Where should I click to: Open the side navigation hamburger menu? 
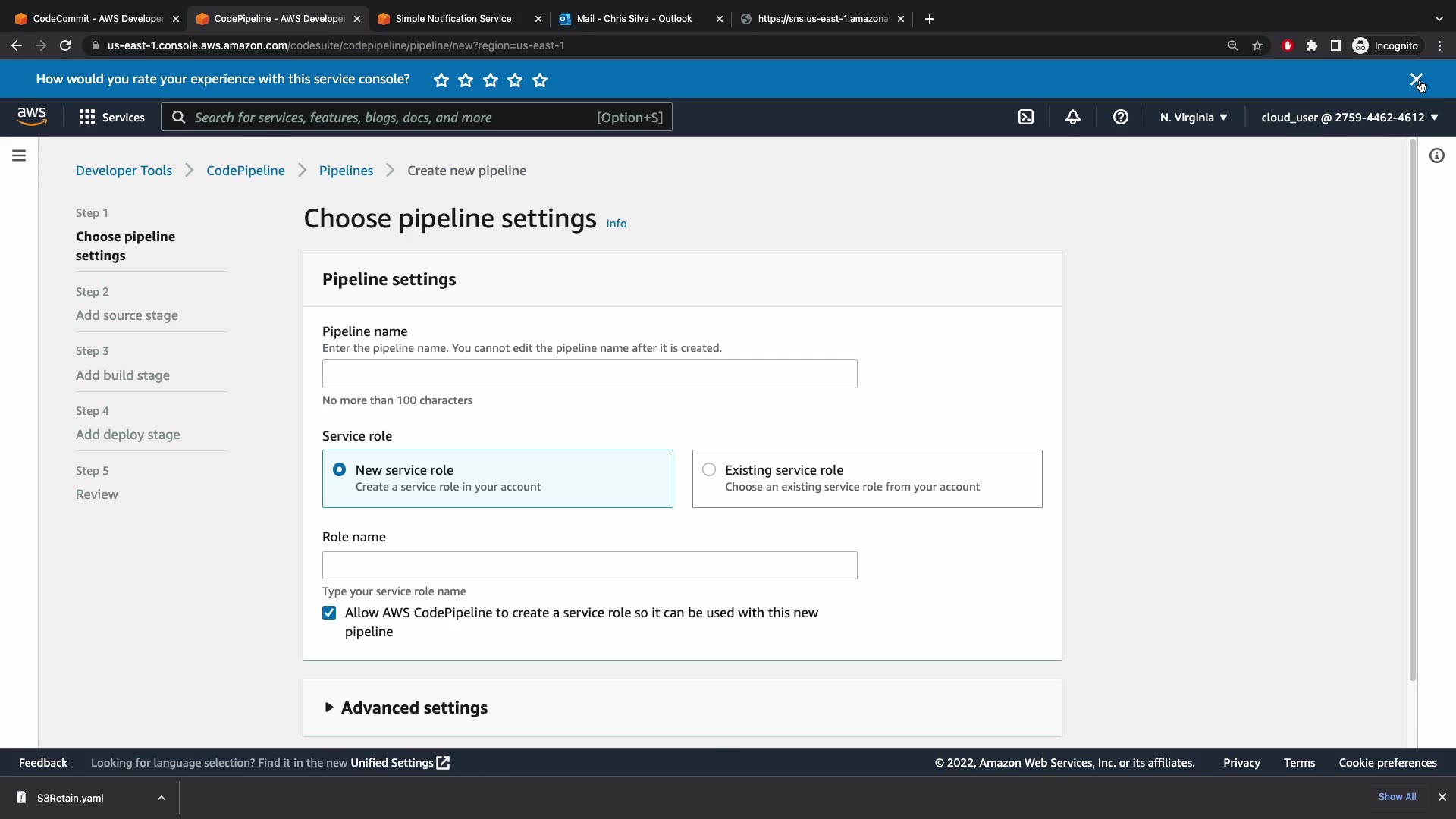19,155
